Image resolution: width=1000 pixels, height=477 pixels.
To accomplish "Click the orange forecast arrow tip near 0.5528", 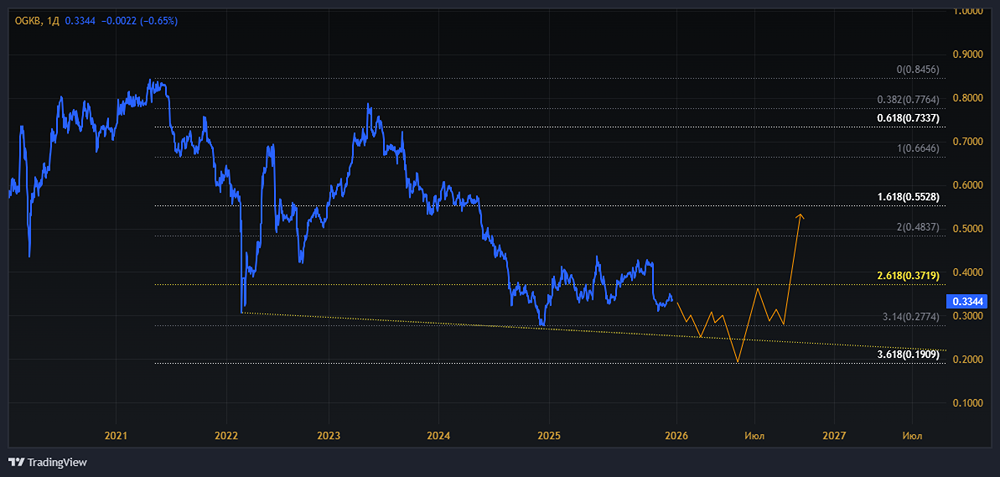I will point(800,217).
